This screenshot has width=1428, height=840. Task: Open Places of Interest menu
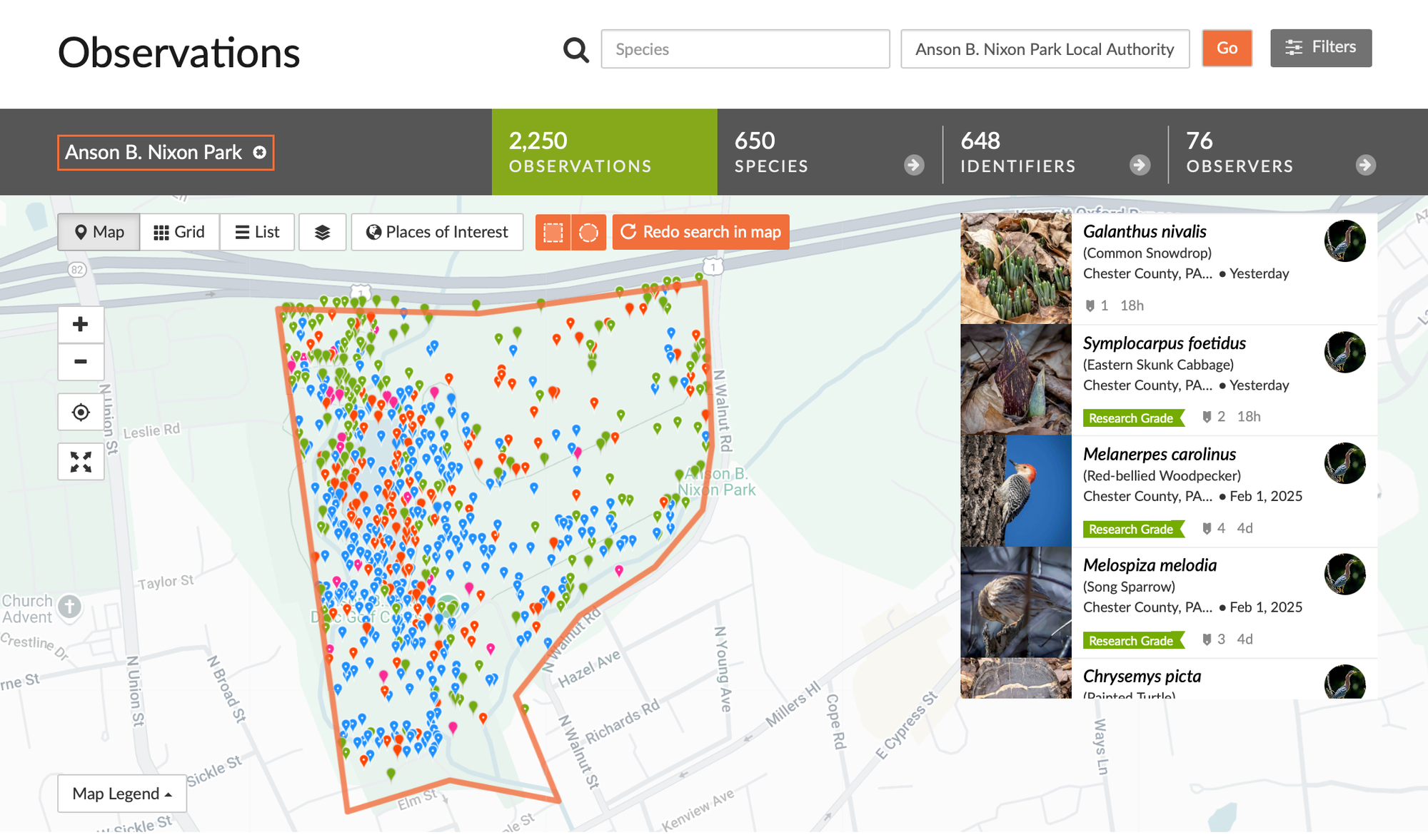(437, 232)
